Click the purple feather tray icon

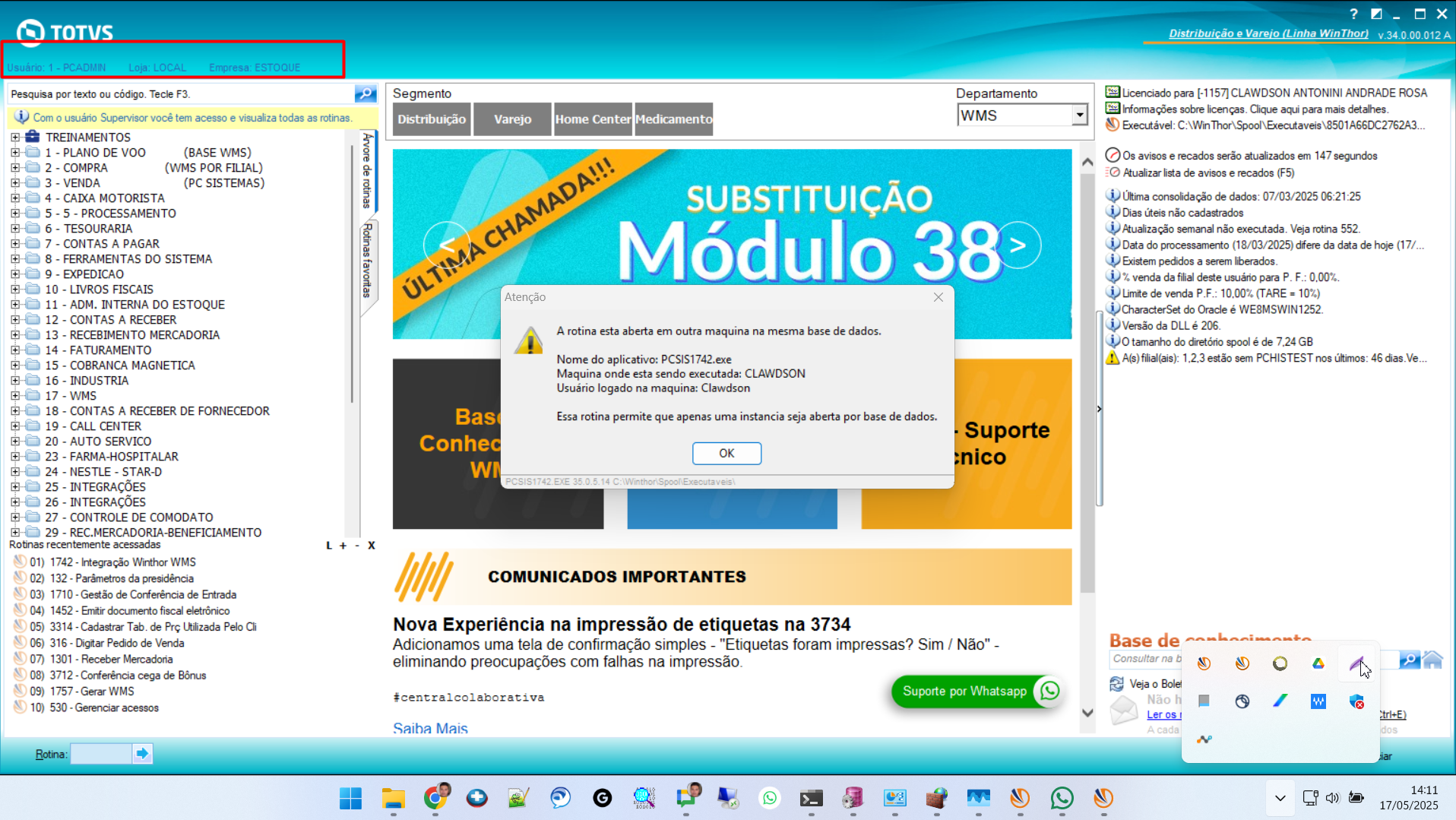point(1356,663)
